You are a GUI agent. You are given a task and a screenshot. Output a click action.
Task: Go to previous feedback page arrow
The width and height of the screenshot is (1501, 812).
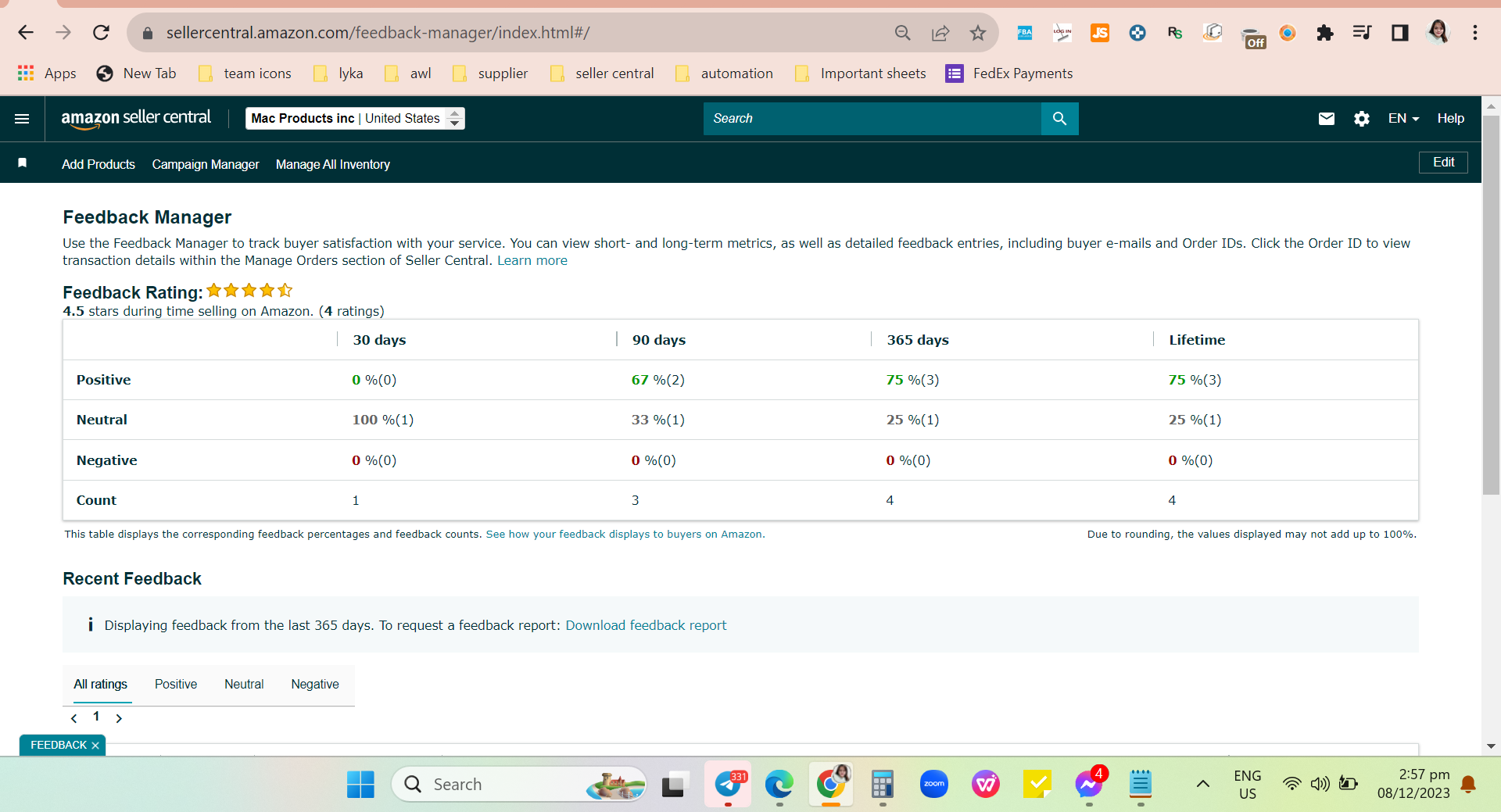[x=74, y=718]
